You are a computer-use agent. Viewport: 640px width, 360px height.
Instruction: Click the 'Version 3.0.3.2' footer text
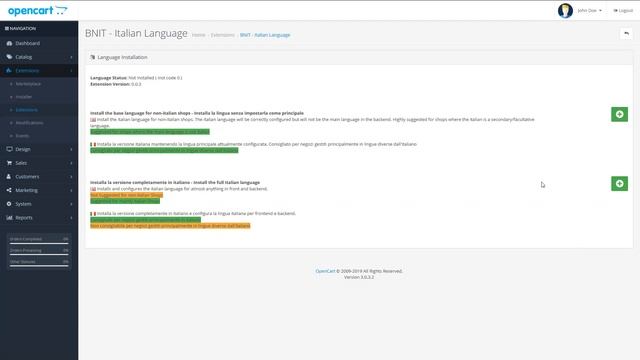click(359, 277)
